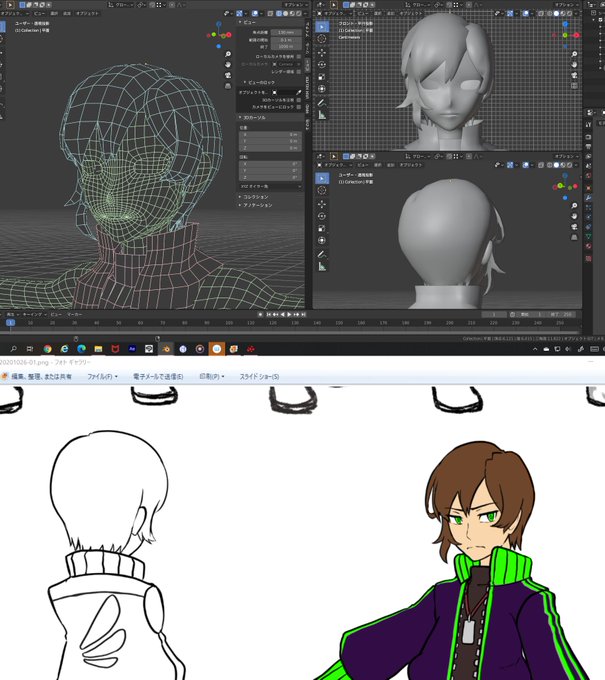Image resolution: width=605 pixels, height=680 pixels.
Task: Click the 3D cursor location X field
Action: pyautogui.click(x=270, y=134)
